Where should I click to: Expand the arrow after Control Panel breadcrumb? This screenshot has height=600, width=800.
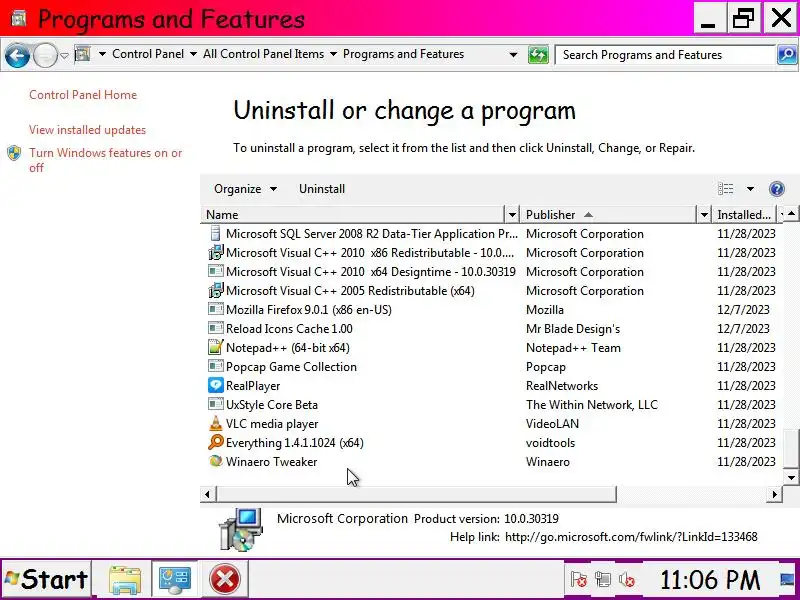[193, 54]
